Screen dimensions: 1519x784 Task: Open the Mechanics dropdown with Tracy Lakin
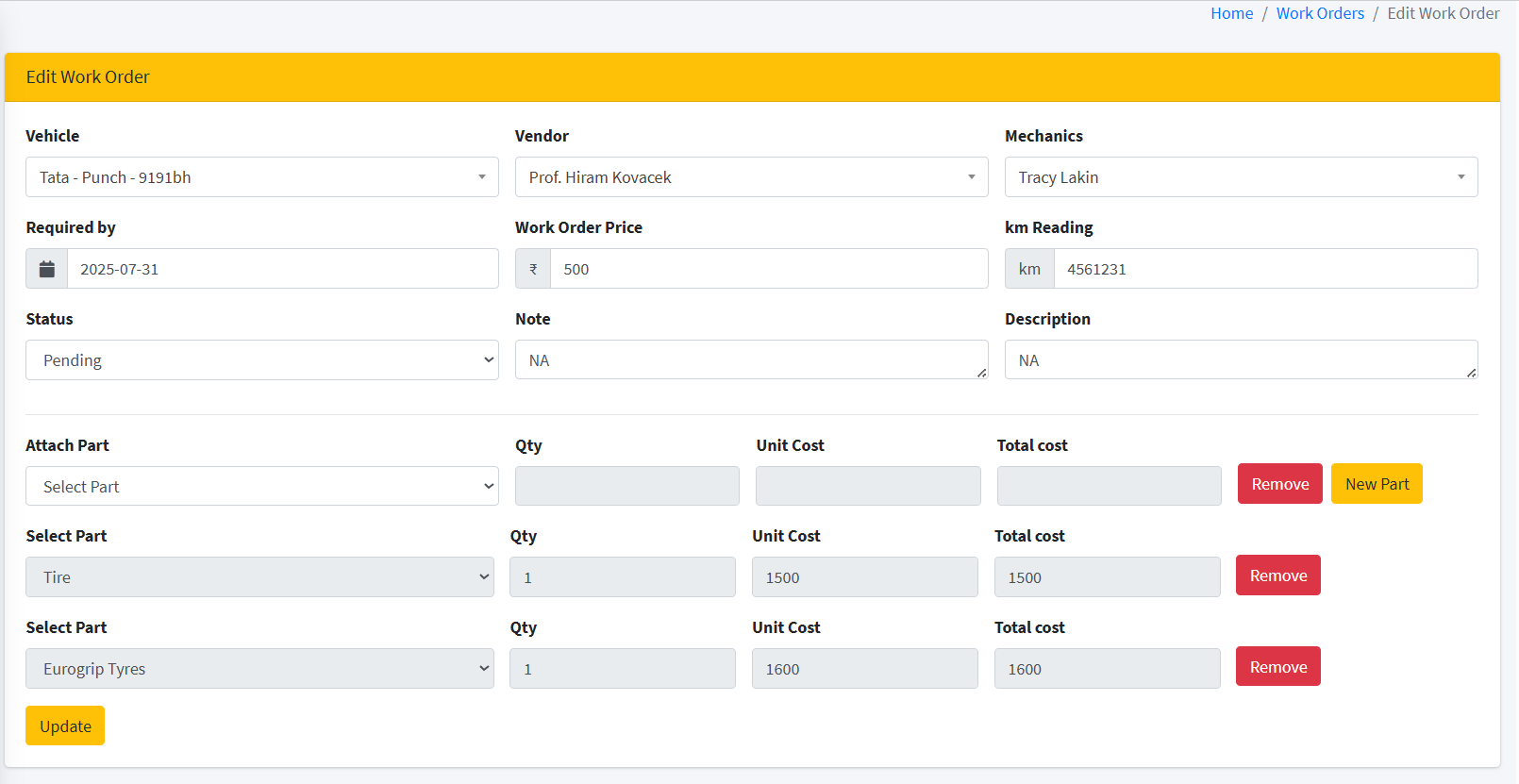pos(1241,177)
